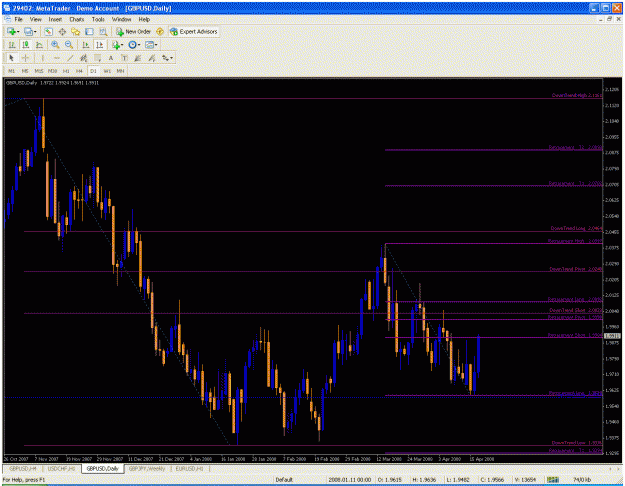625x486 pixels.
Task: Show the Terminal panel icon
Action: [x=89, y=31]
